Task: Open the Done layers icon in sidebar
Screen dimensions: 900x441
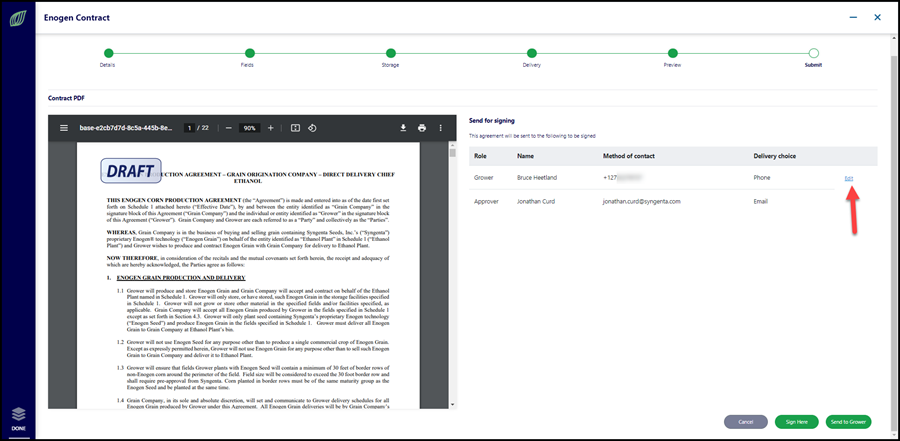Action: click(18, 418)
